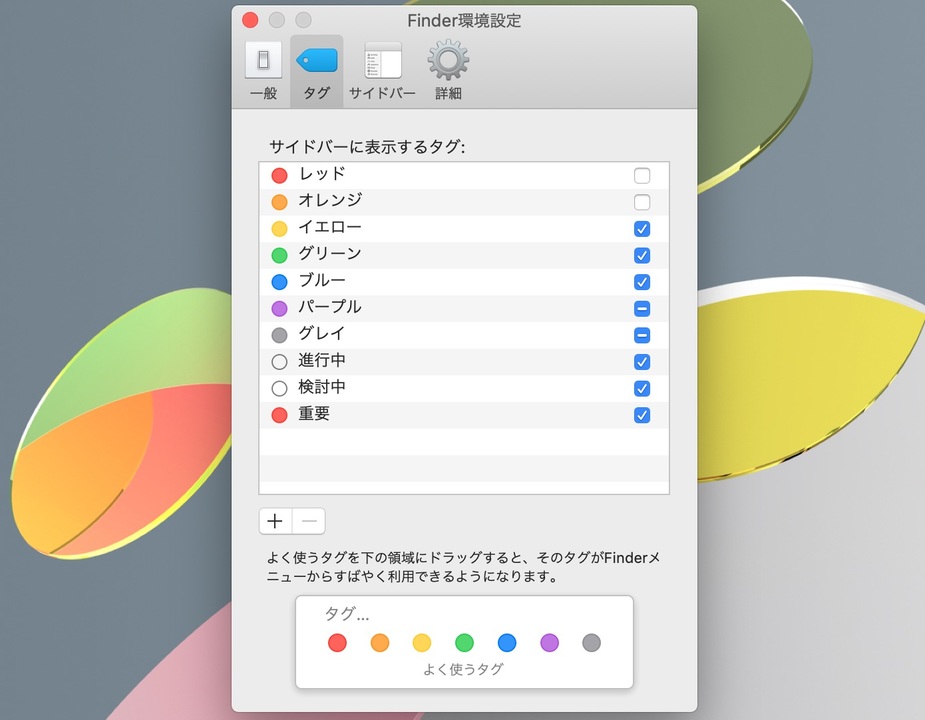Open the 一般 preferences pane
The width and height of the screenshot is (925, 720).
(x=263, y=71)
